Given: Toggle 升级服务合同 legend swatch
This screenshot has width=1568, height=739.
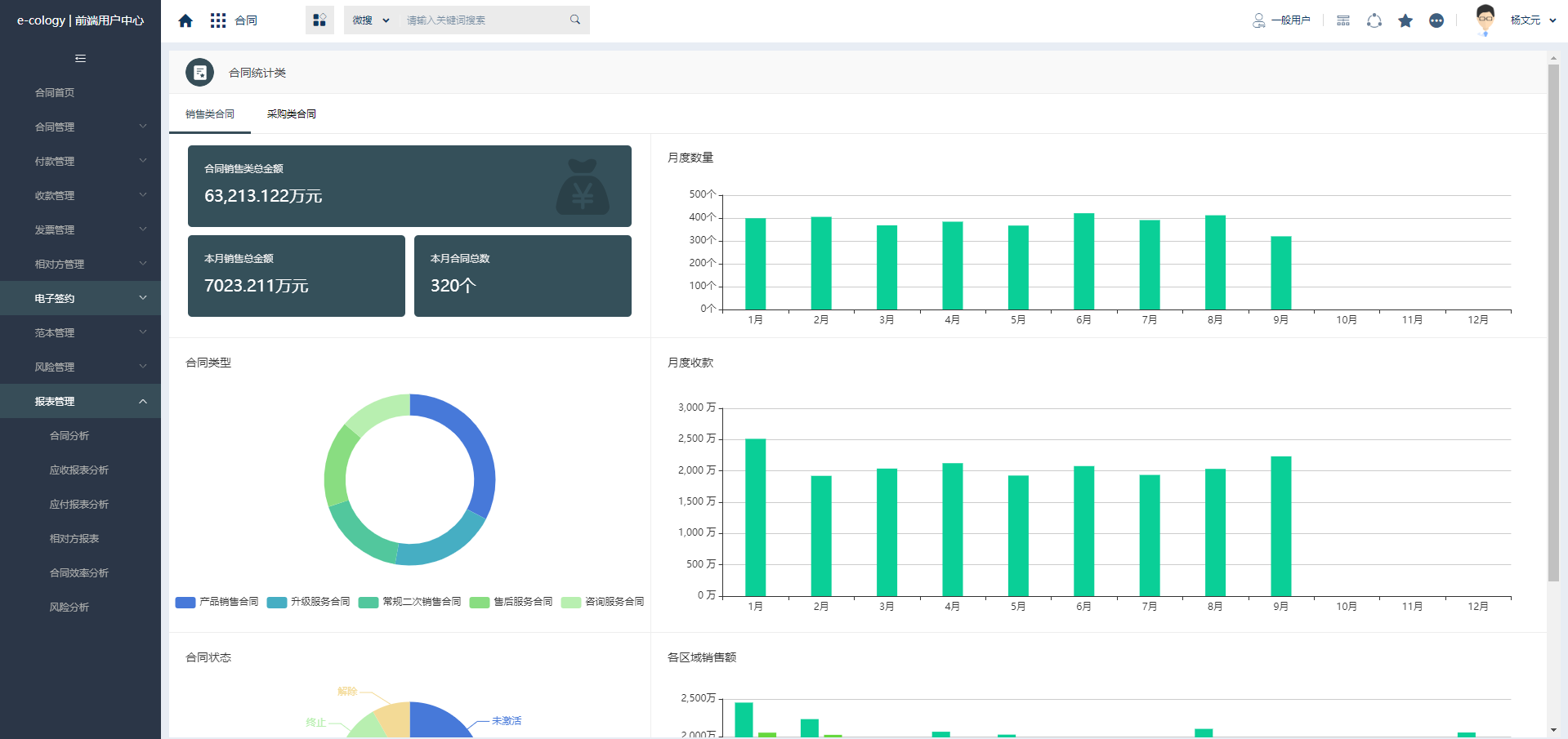Looking at the screenshot, I should 277,603.
